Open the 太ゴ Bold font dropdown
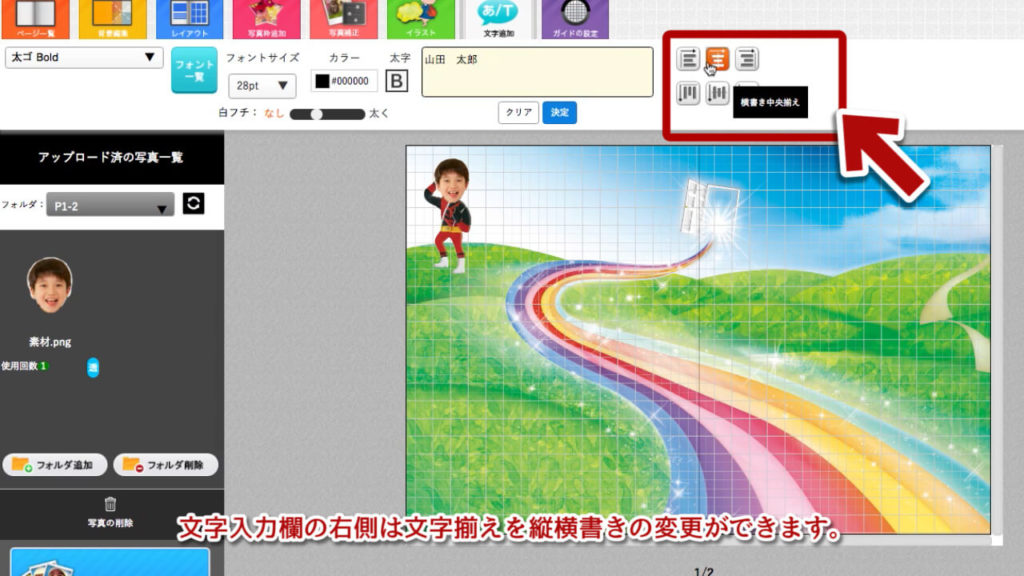Viewport: 1024px width, 576px height. pos(84,57)
